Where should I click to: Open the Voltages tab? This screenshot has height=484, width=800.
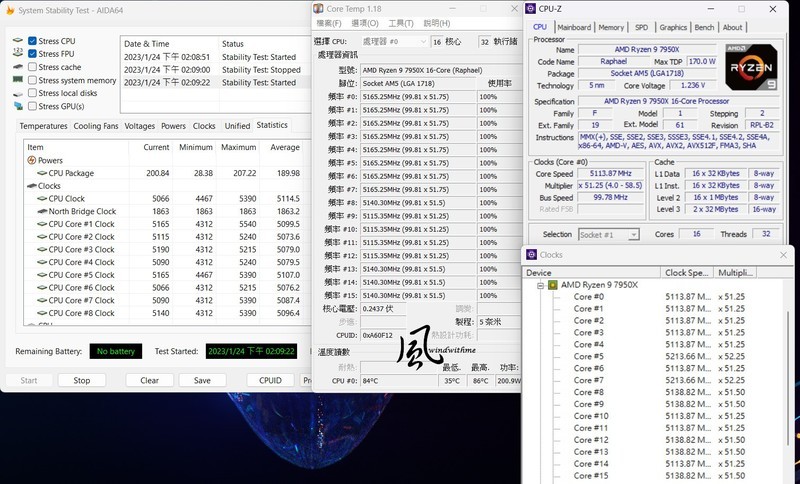[139, 126]
